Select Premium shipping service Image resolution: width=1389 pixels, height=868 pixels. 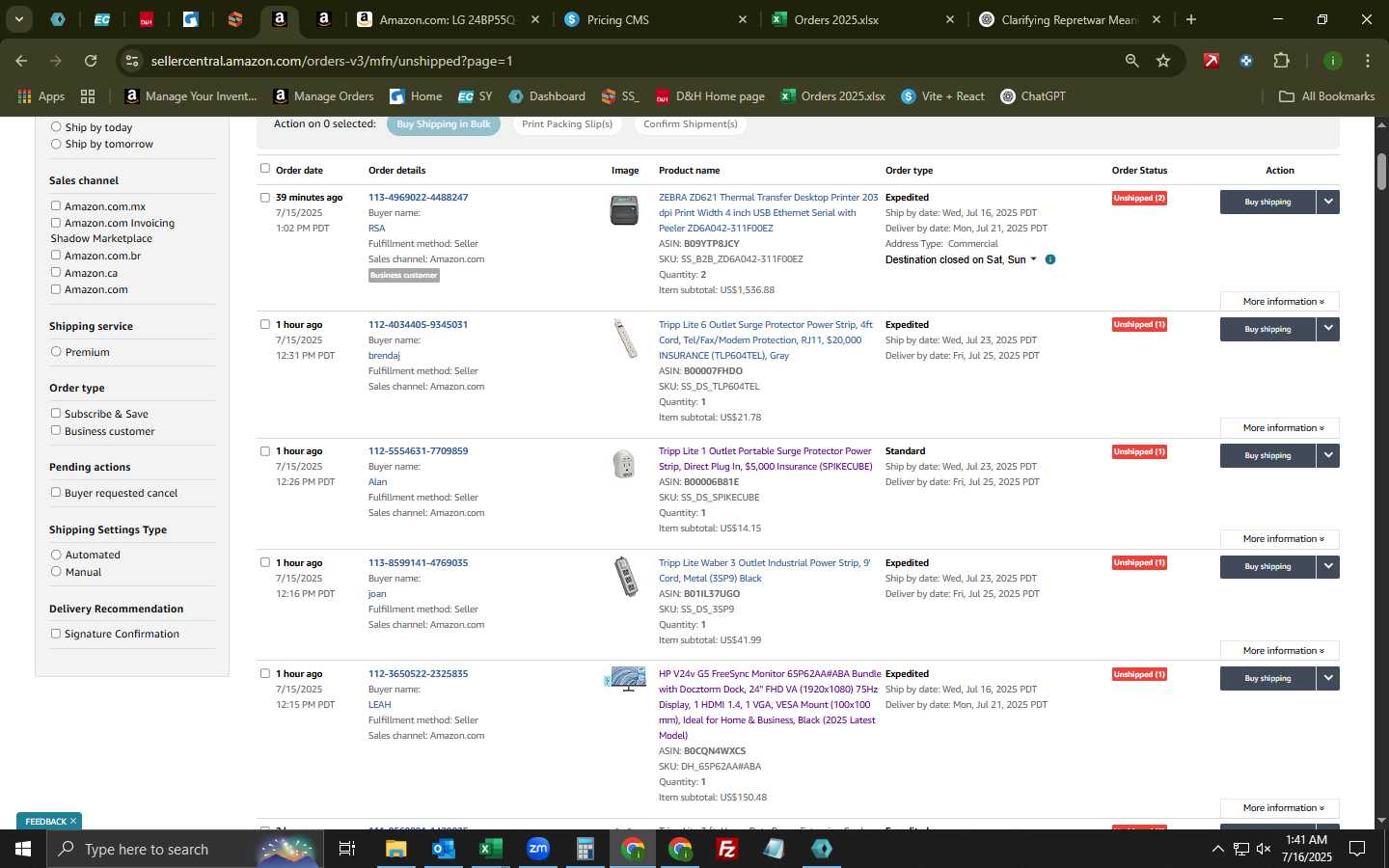[56, 351]
